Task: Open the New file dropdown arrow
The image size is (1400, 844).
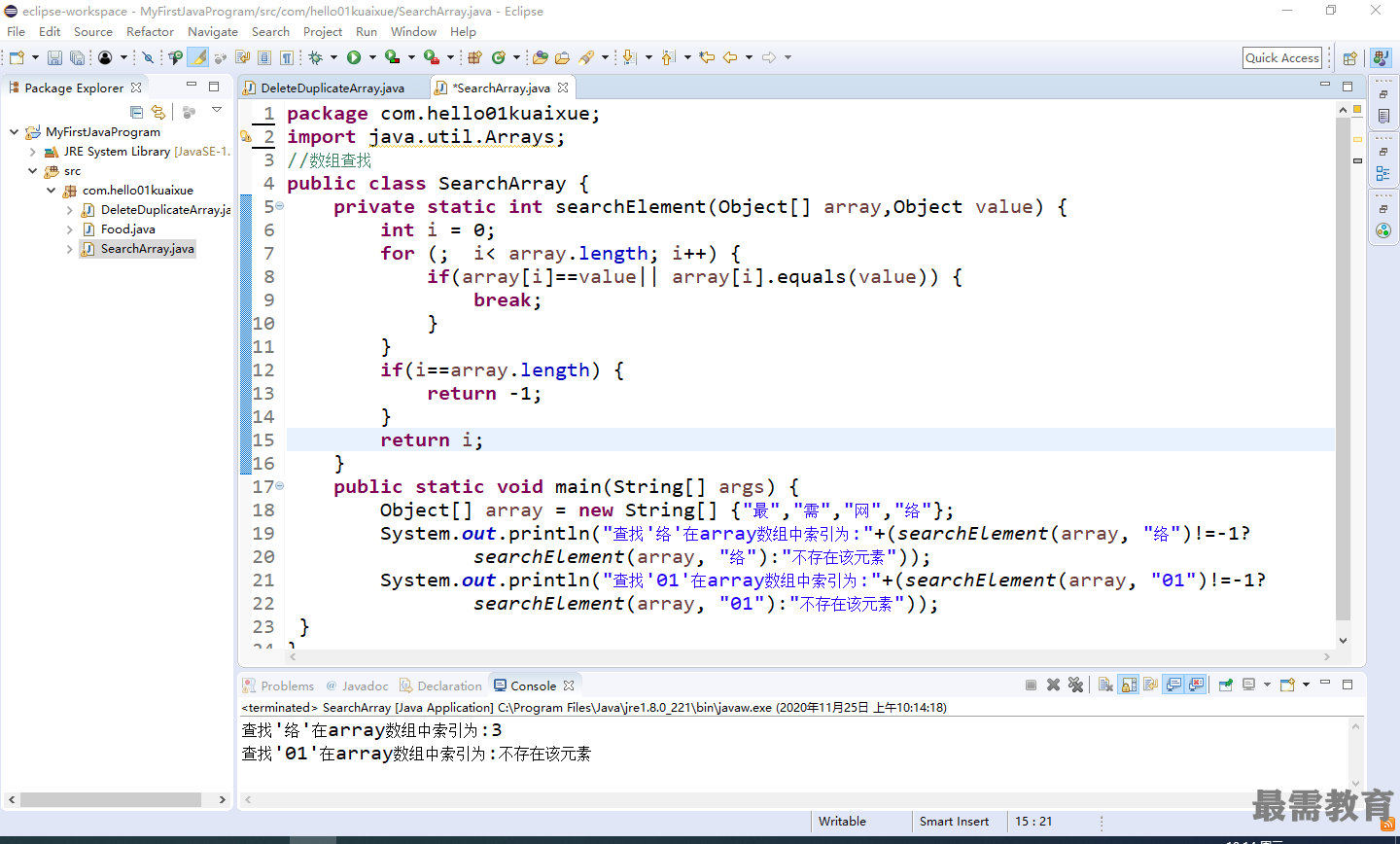Action: [x=35, y=57]
